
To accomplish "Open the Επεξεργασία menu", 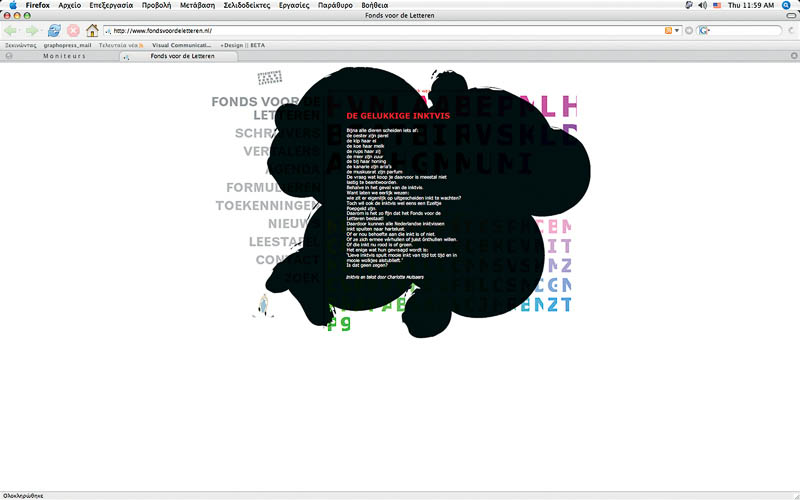I will click(111, 5).
